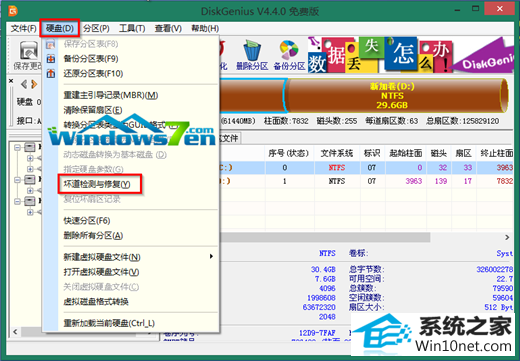This screenshot has width=520, height=361.
Task: Open the 查看(V) menu
Action: (x=168, y=28)
